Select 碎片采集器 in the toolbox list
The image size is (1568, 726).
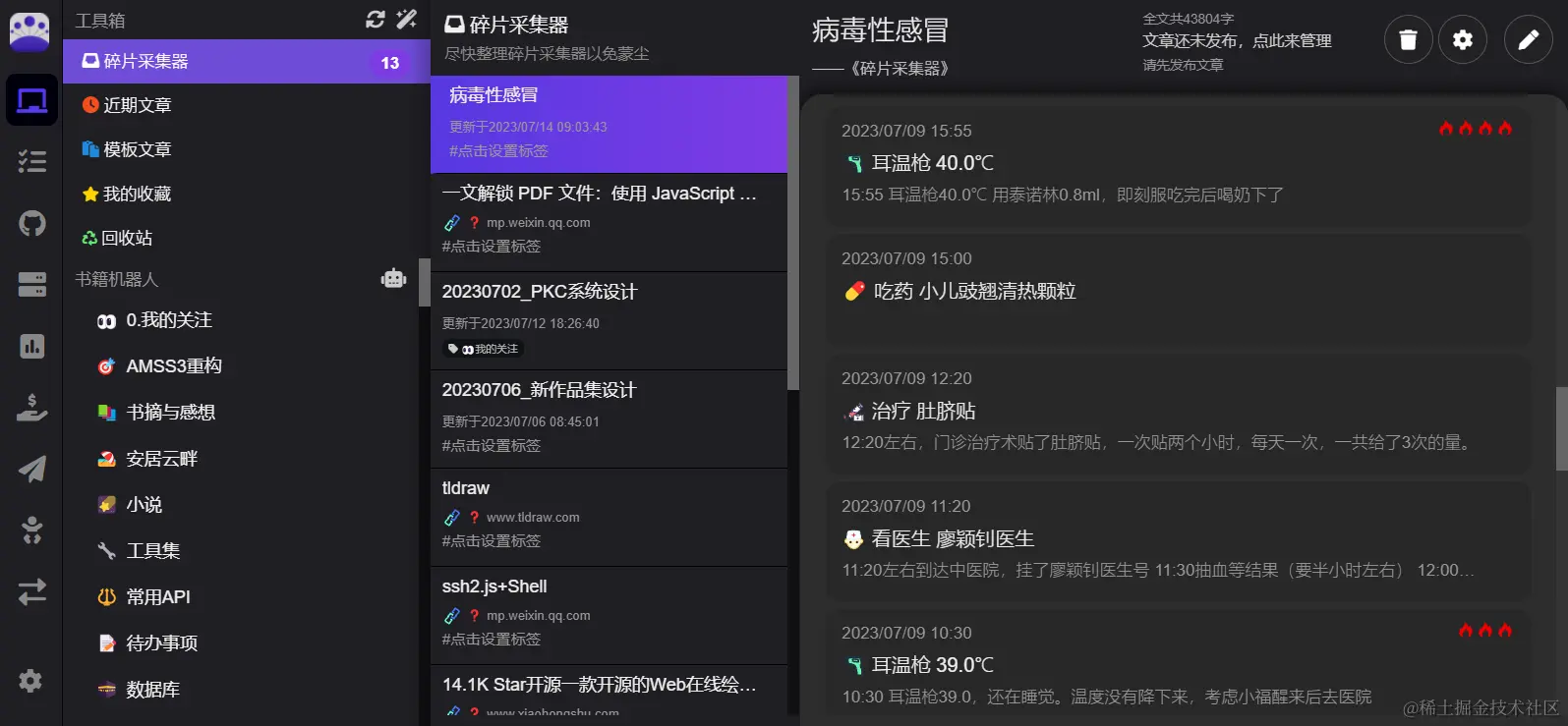coord(247,61)
